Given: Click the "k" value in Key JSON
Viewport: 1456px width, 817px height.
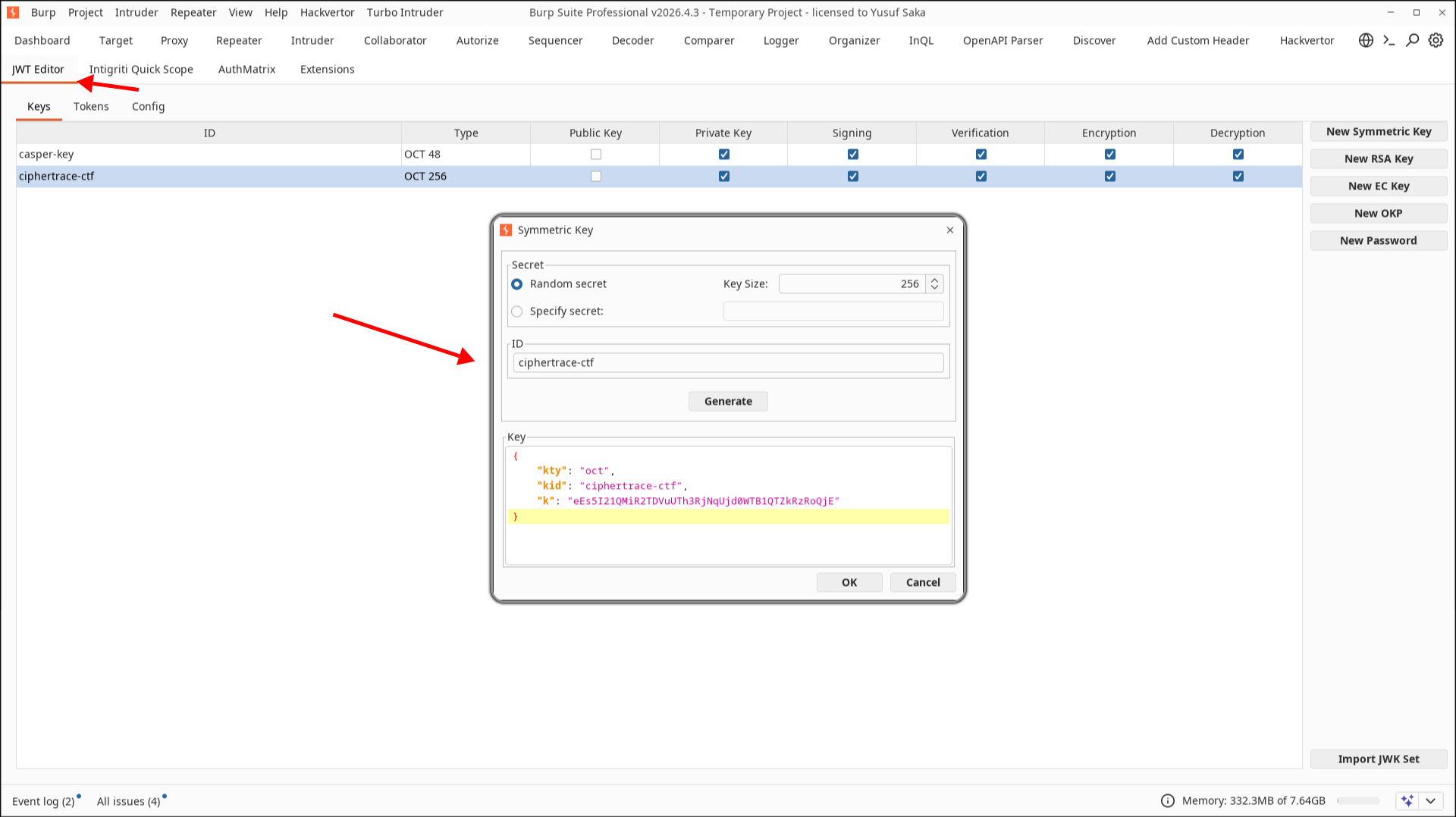Looking at the screenshot, I should [703, 501].
